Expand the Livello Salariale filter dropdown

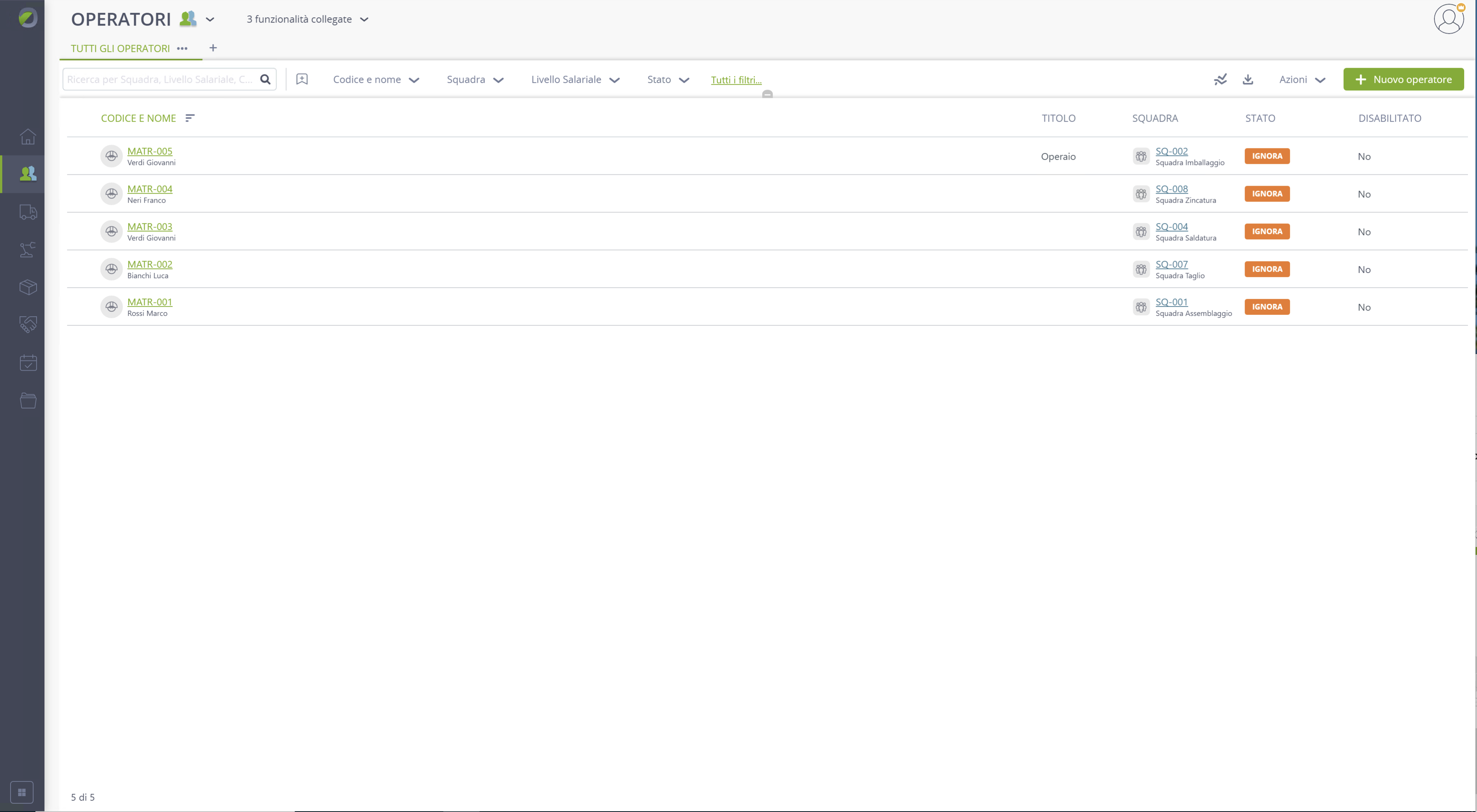(575, 79)
